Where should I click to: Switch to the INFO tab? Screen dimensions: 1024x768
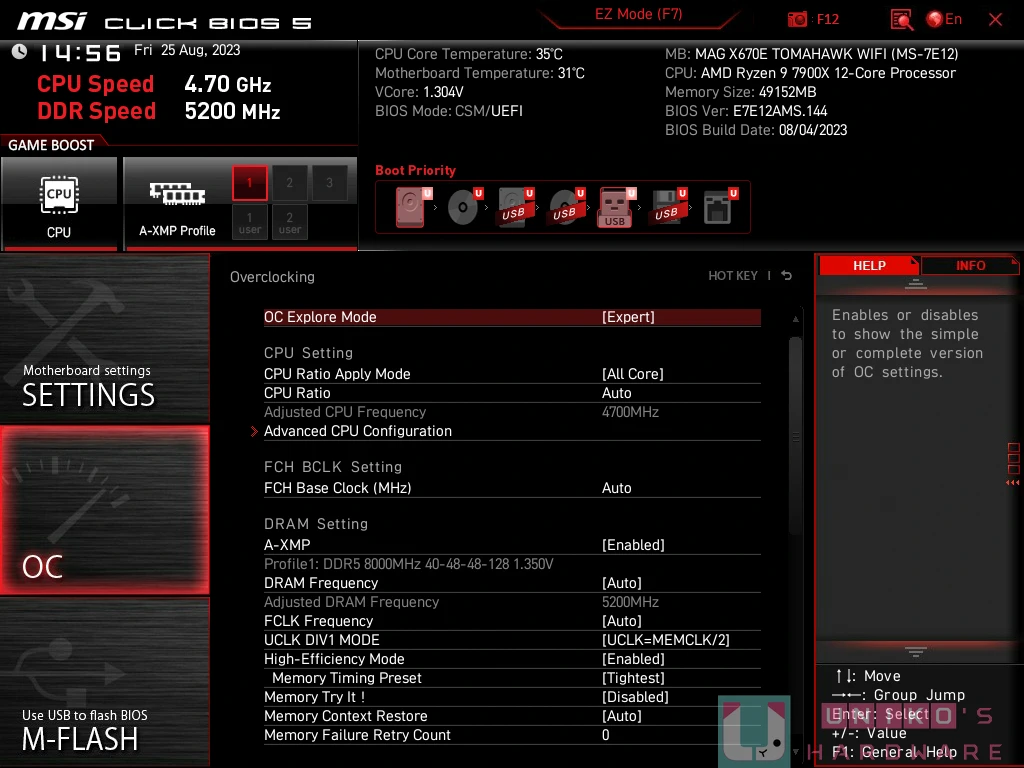[970, 266]
